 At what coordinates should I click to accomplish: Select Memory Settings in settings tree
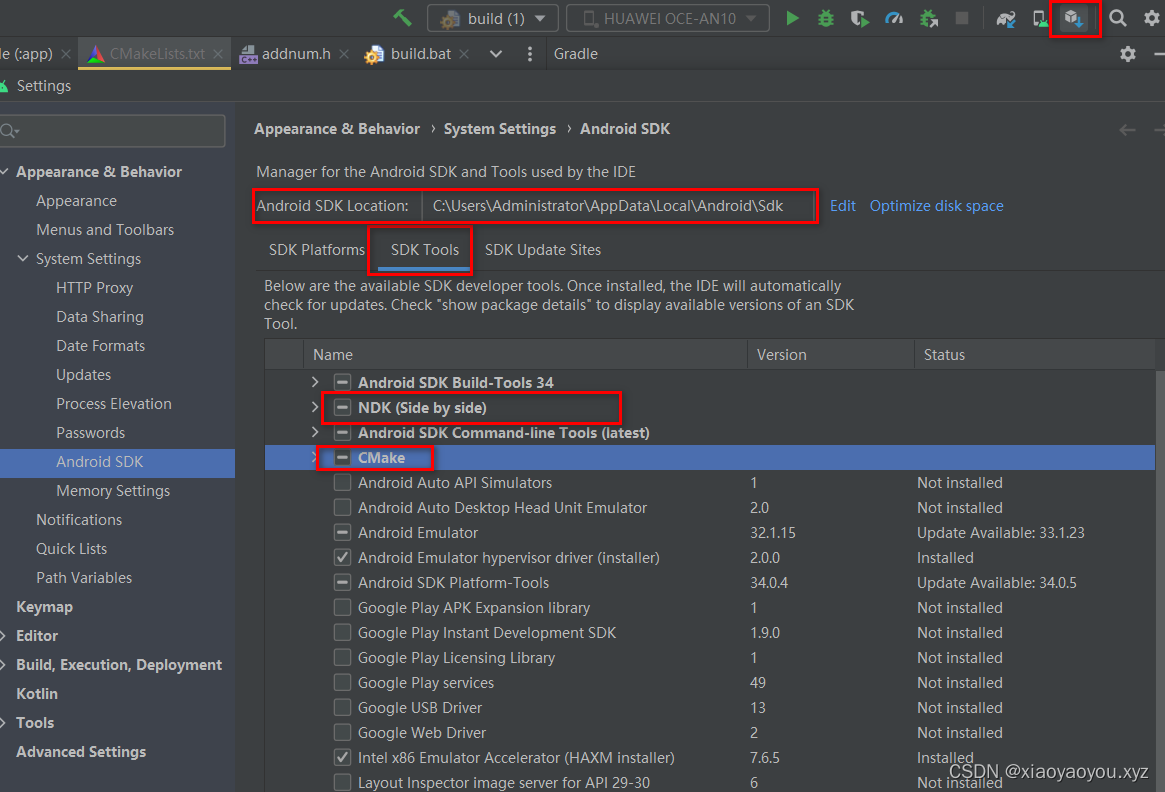tap(113, 491)
